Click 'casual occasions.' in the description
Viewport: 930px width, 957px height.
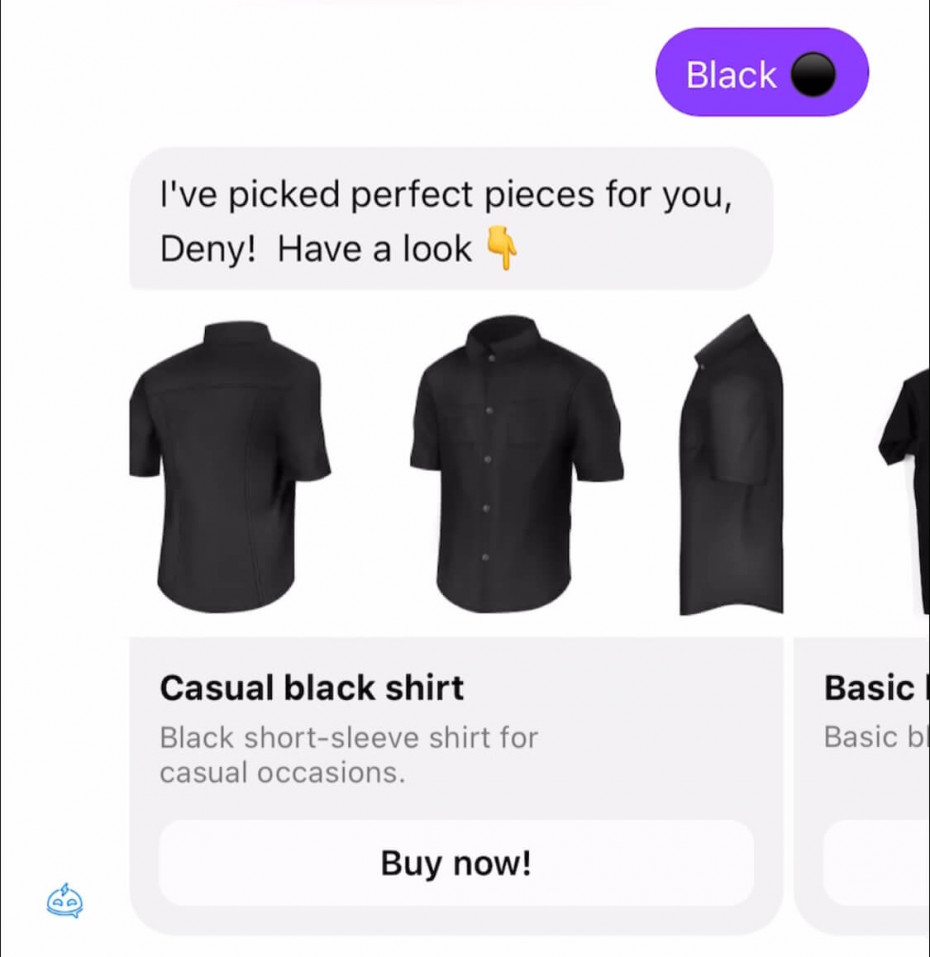pyautogui.click(x=283, y=773)
